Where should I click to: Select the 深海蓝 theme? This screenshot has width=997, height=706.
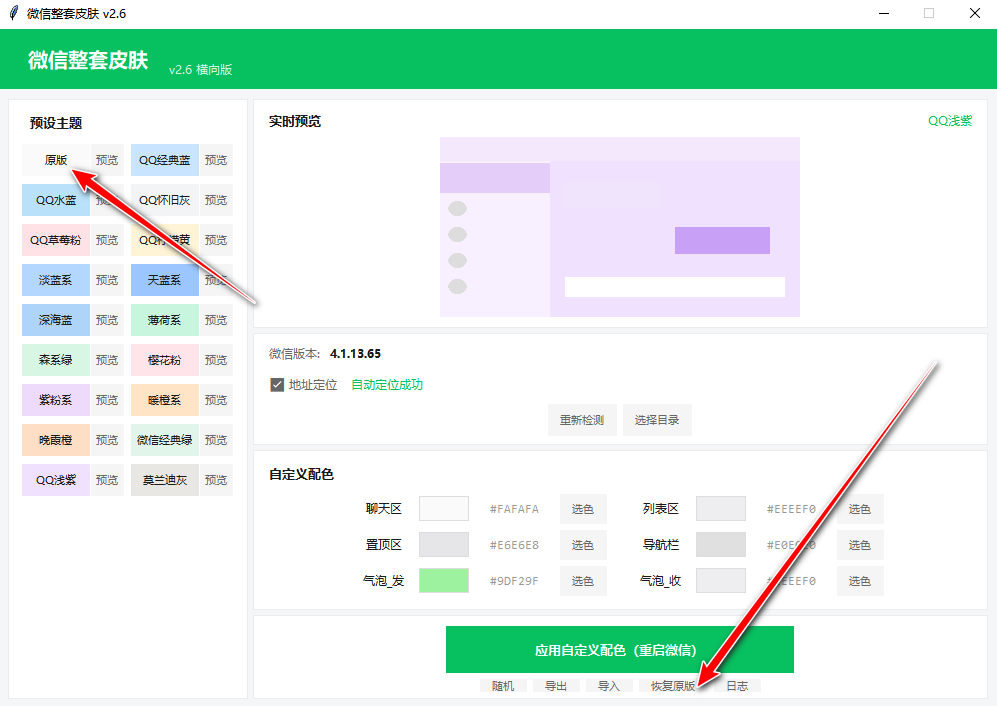coord(56,320)
